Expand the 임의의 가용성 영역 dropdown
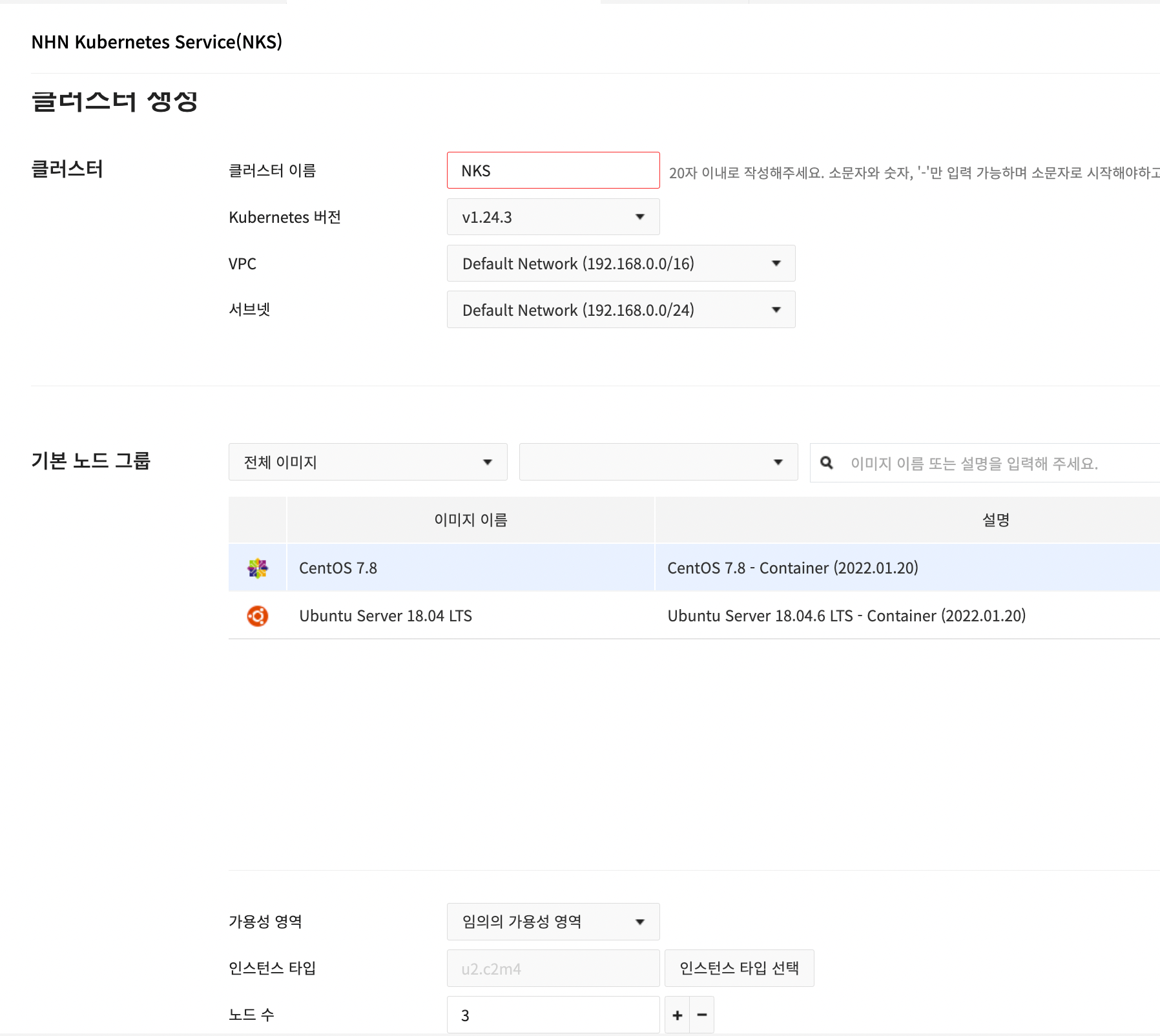Screen dimensions: 1160x1036 [554, 922]
